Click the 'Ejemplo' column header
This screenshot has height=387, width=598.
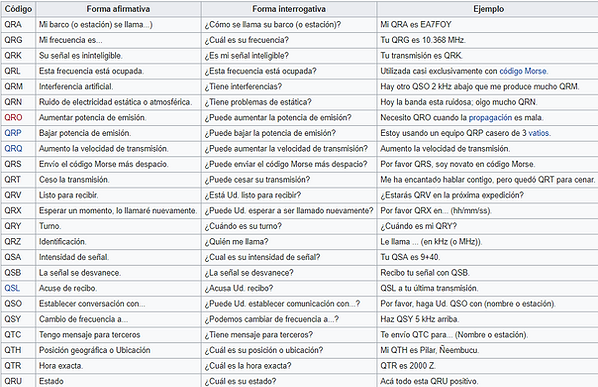(488, 9)
